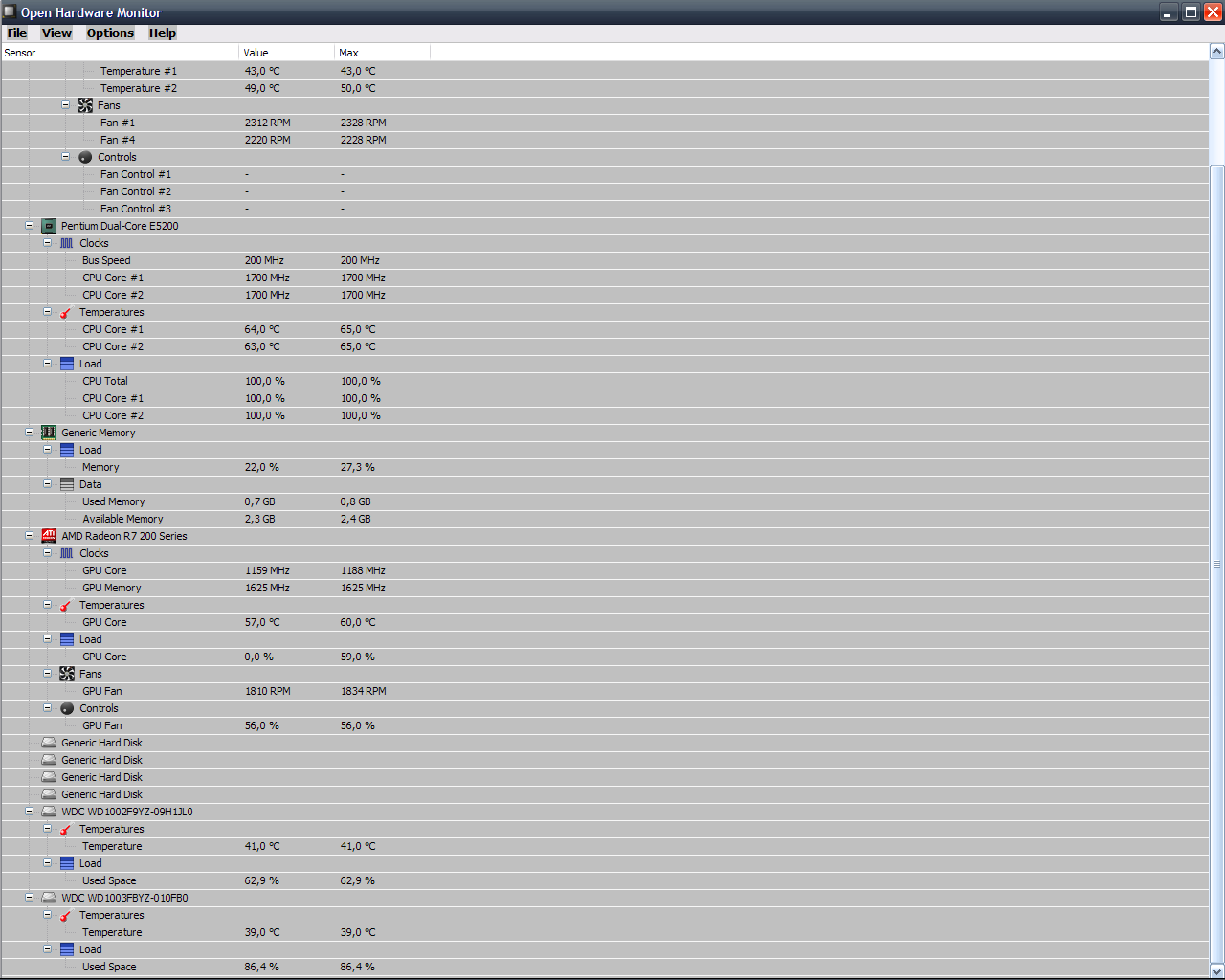
Task: Open the File menu
Action: point(17,33)
